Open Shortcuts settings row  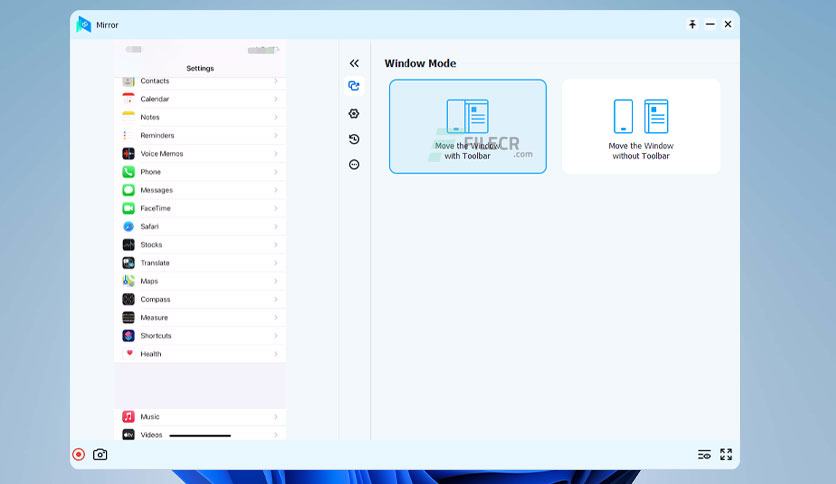[x=200, y=336]
